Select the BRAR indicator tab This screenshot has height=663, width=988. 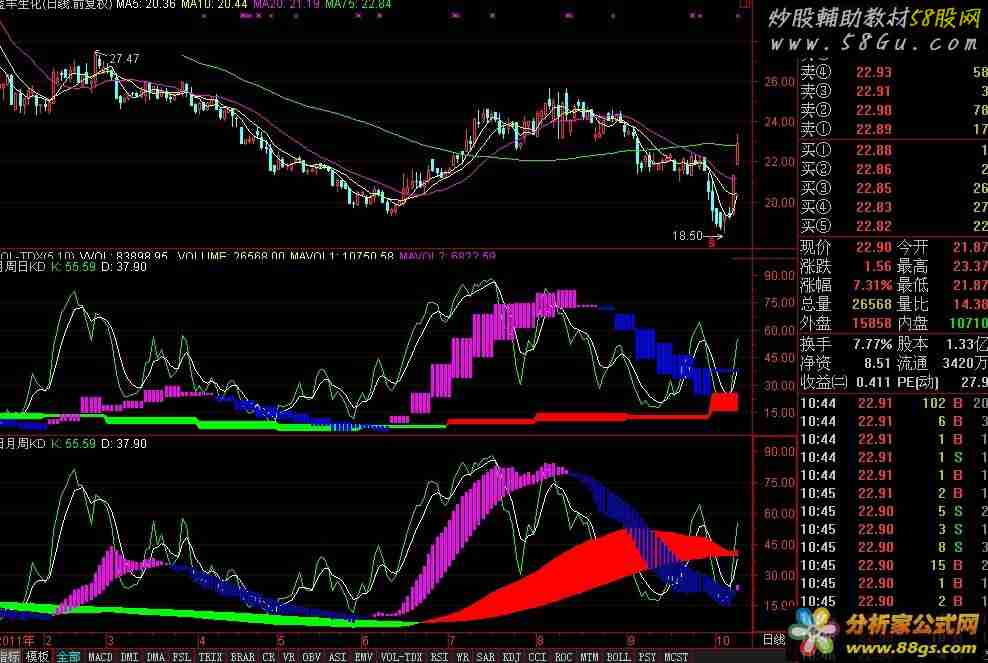pyautogui.click(x=243, y=657)
